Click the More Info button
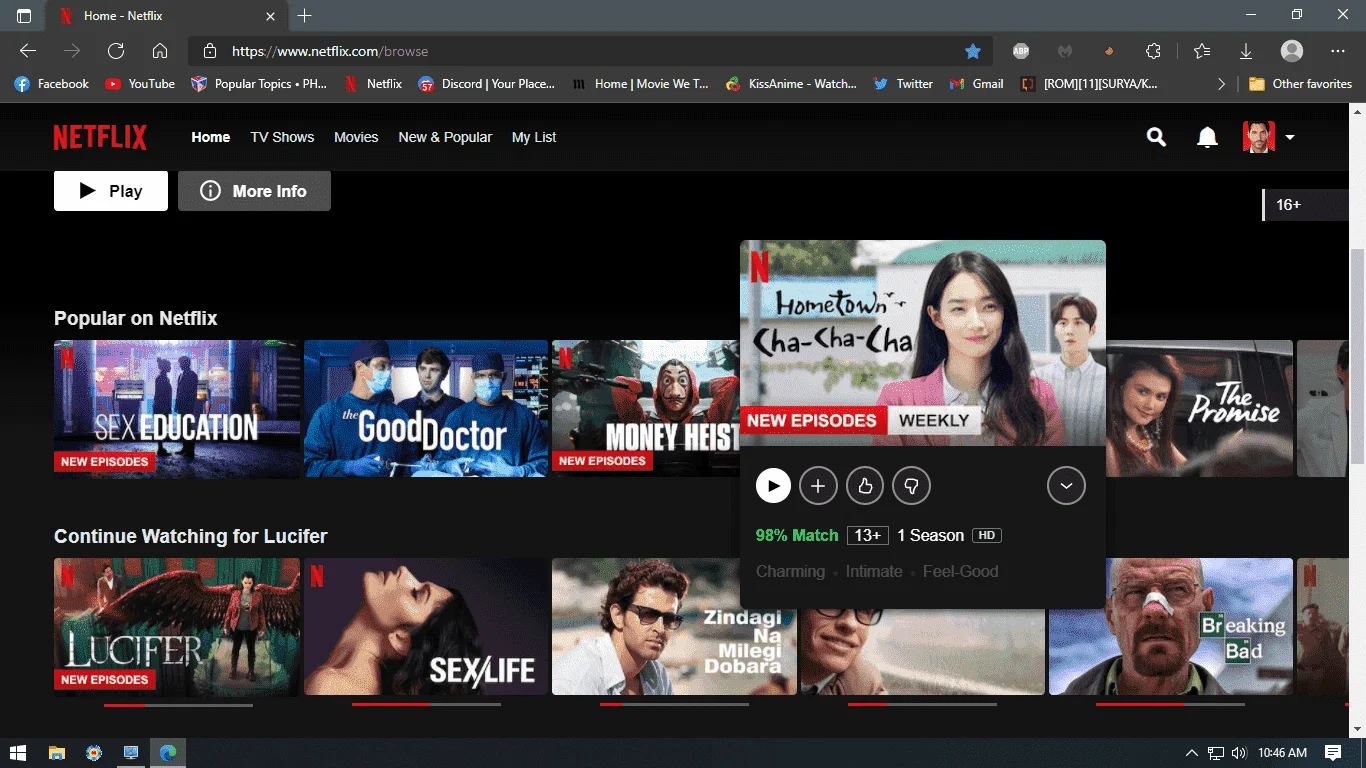This screenshot has width=1366, height=768. (254, 191)
